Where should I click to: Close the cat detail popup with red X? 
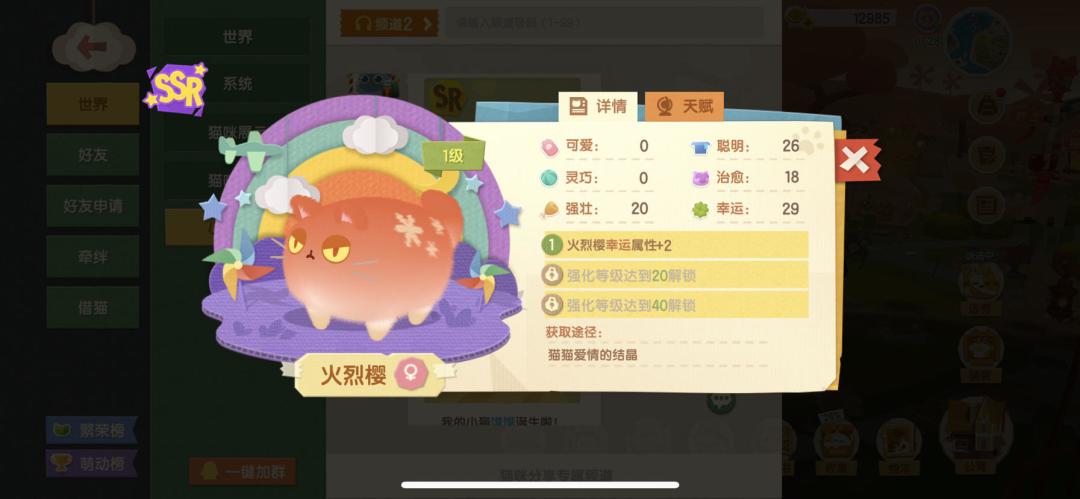(x=856, y=161)
